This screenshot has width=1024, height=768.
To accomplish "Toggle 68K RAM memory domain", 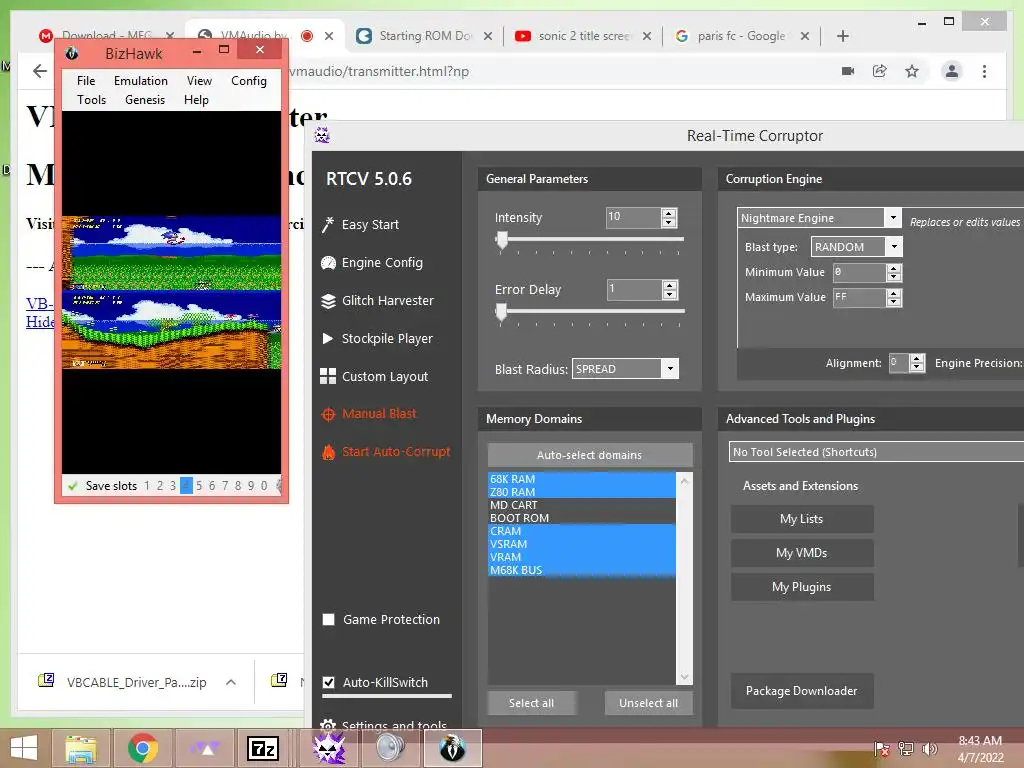I will tap(581, 479).
